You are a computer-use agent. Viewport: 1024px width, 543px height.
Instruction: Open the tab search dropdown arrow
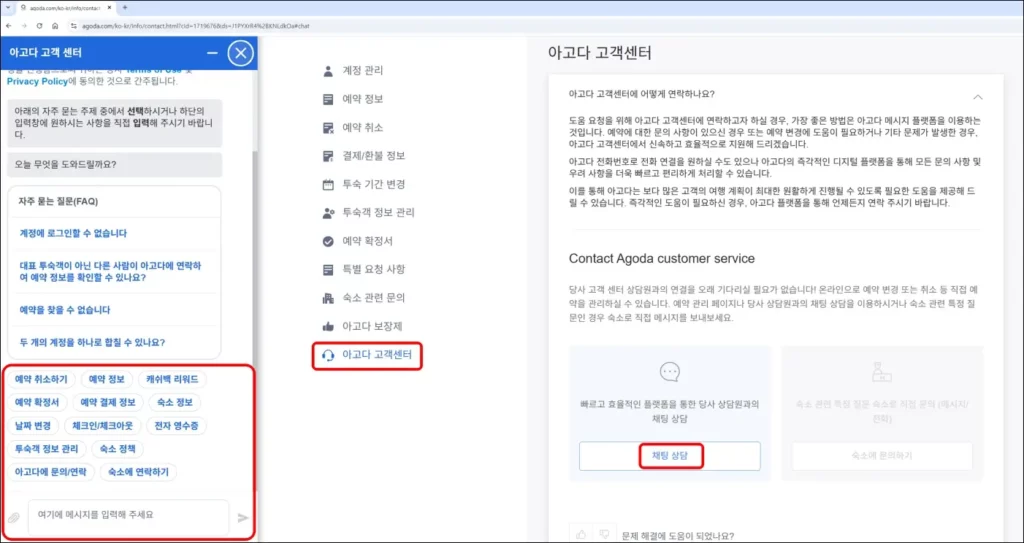tap(8, 8)
